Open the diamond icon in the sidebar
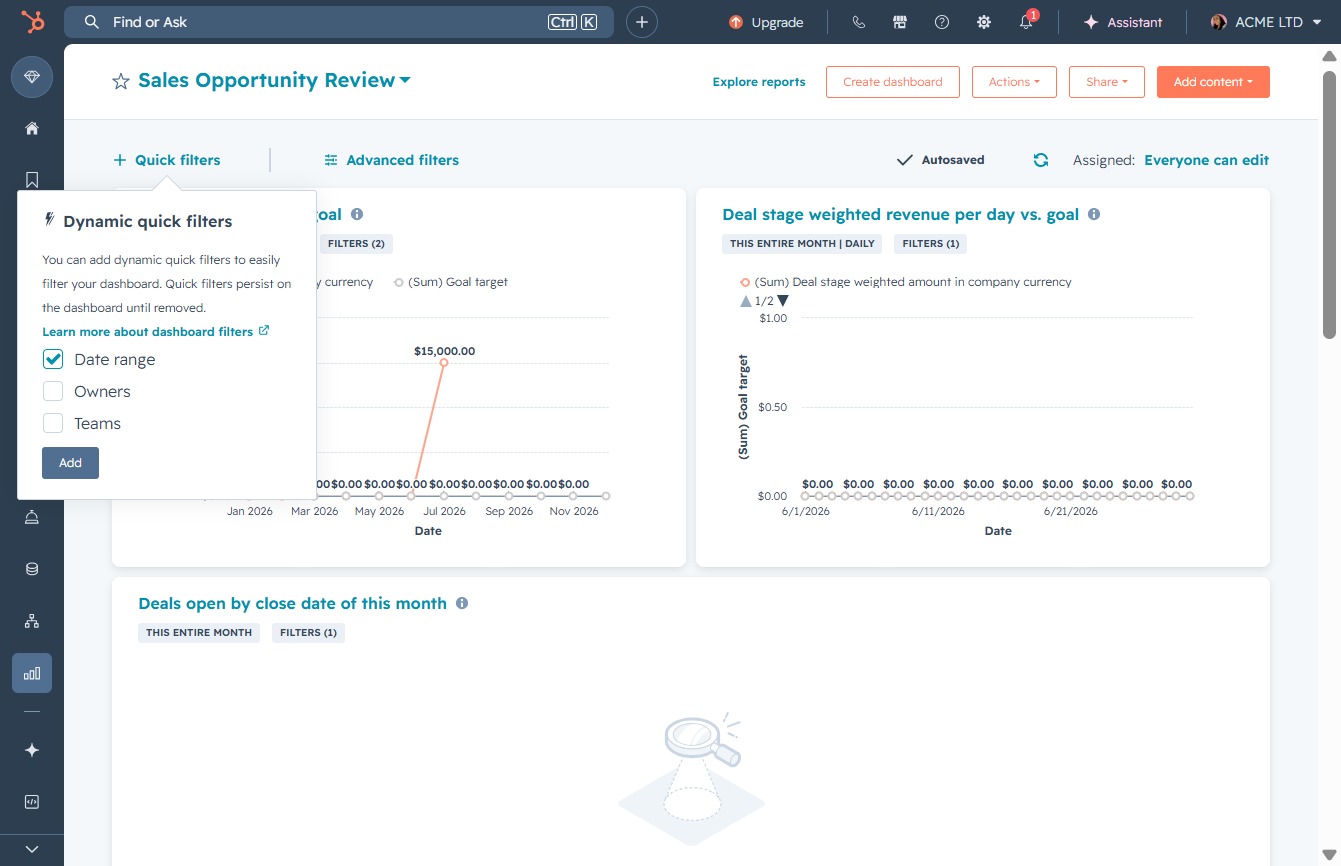1341x866 pixels. [32, 77]
